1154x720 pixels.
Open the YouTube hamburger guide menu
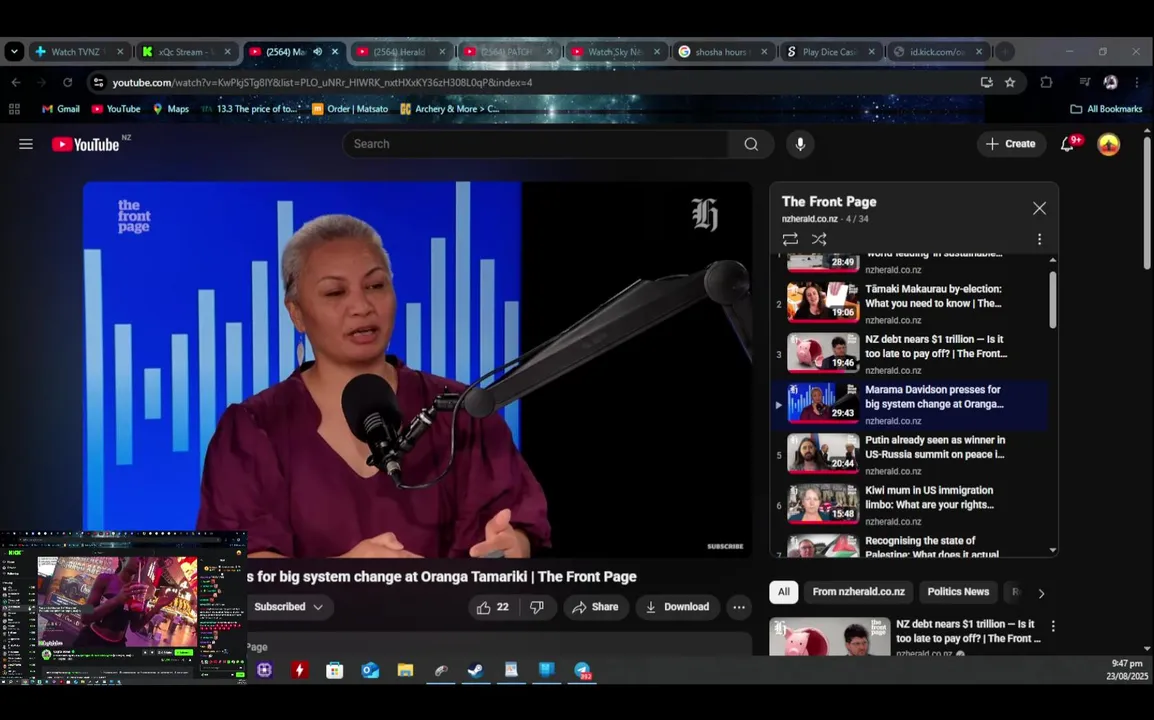pos(26,144)
